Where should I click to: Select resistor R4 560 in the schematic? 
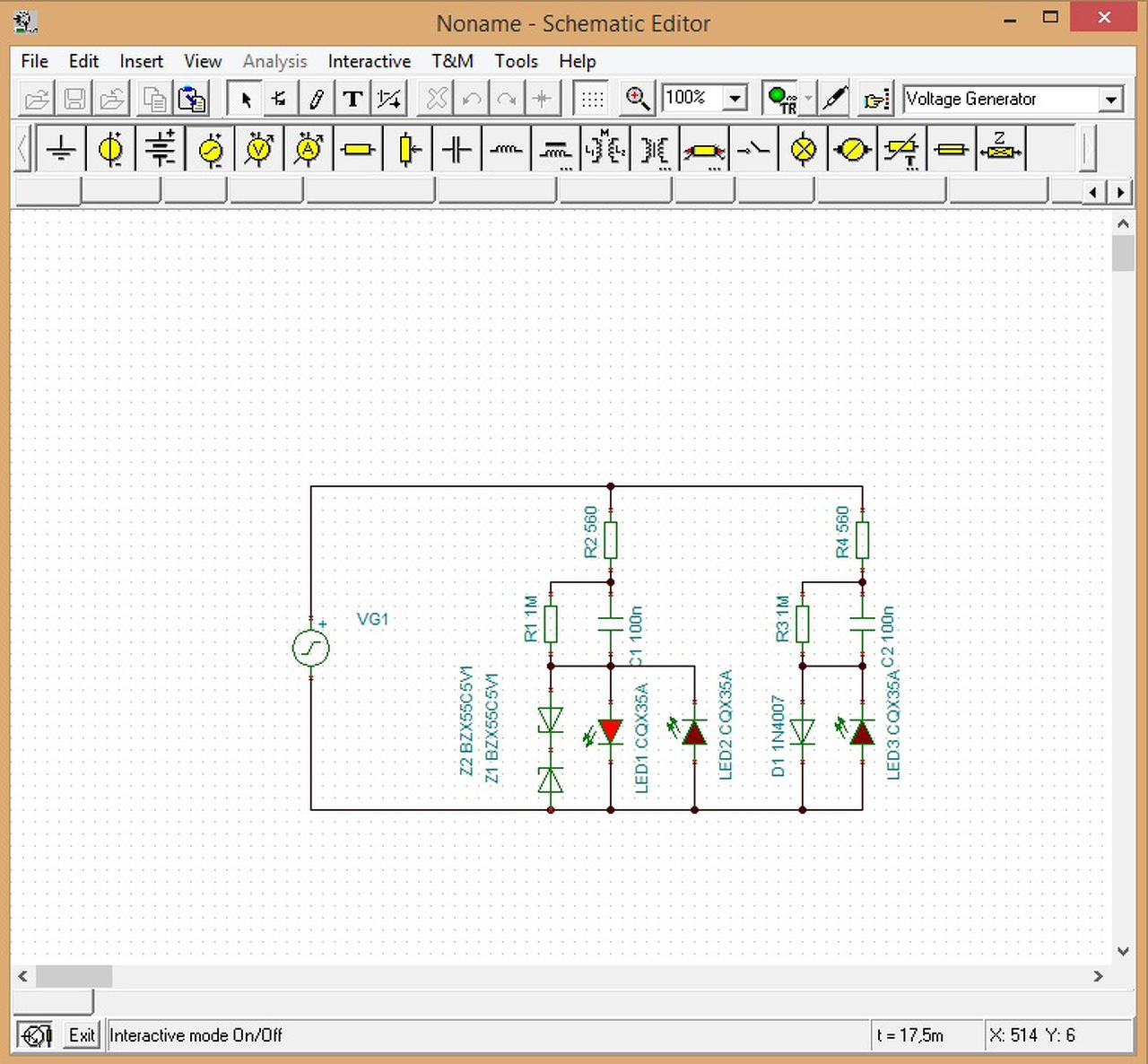pos(863,540)
